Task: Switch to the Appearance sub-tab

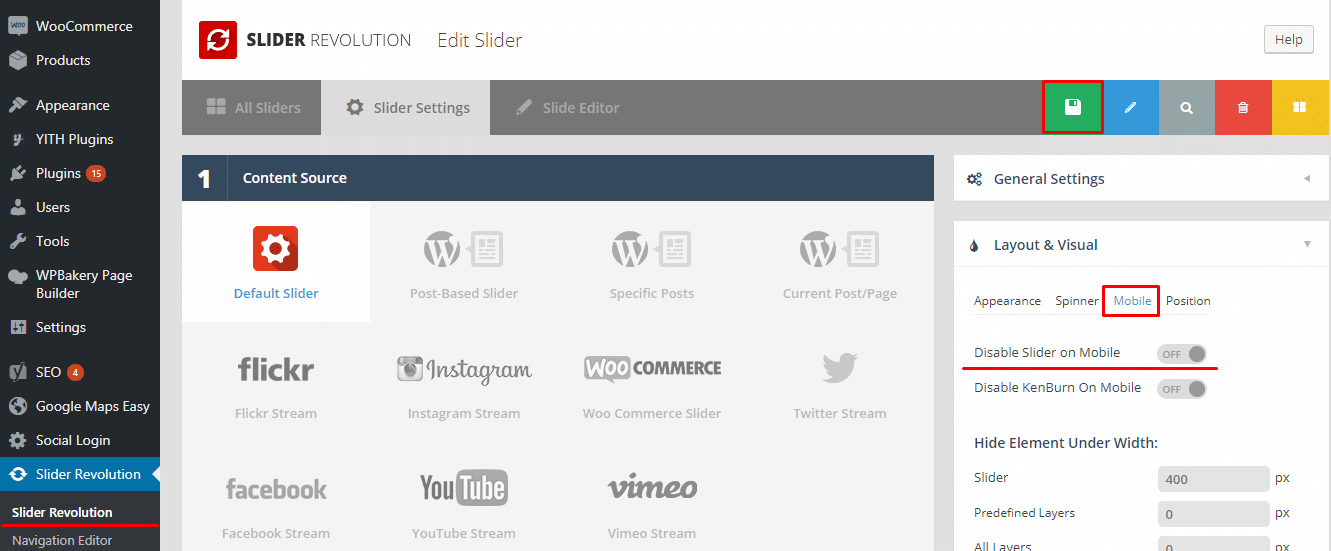Action: click(1007, 301)
